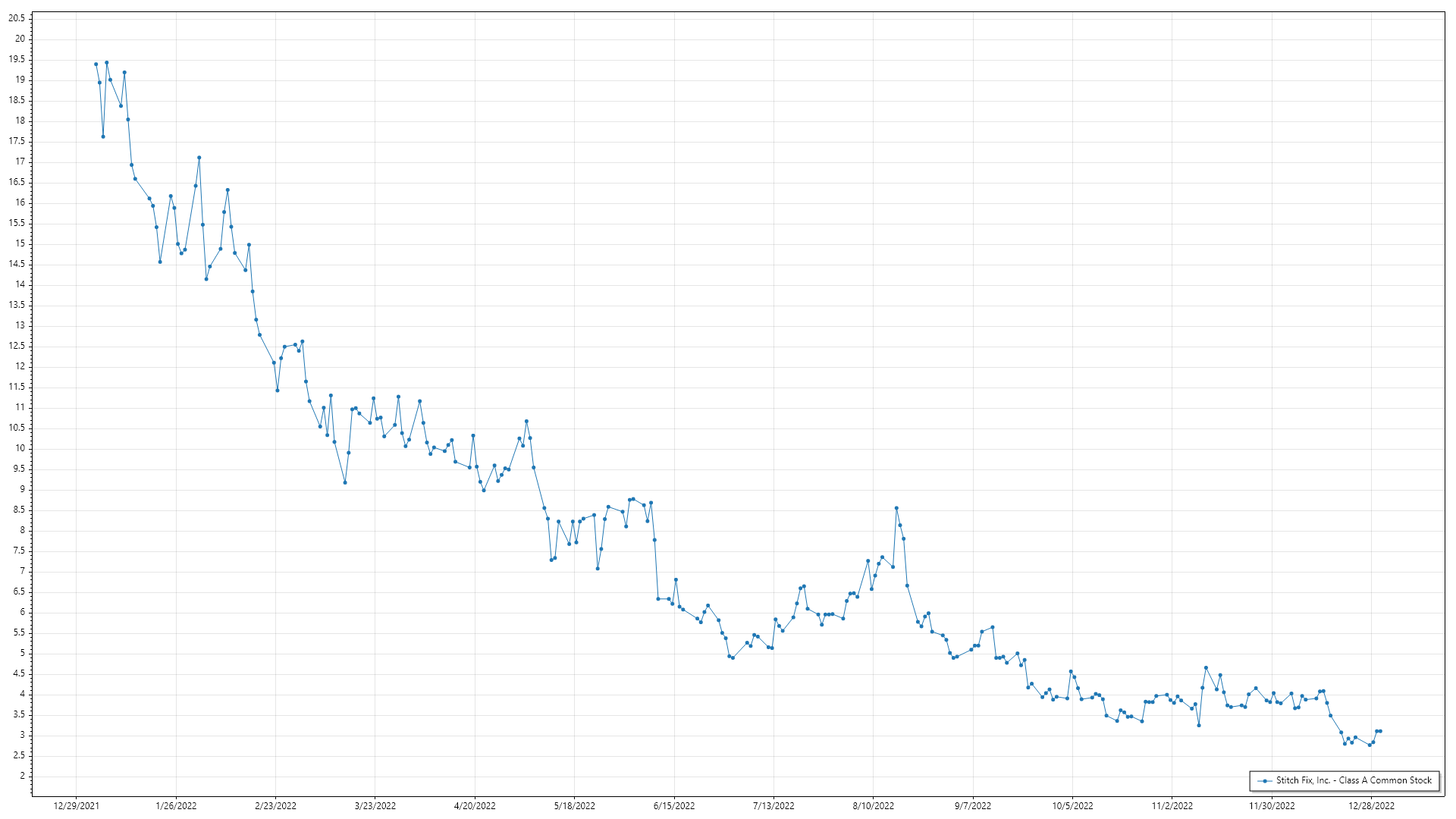Click the 8/10/2022 x-axis date label

click(873, 805)
